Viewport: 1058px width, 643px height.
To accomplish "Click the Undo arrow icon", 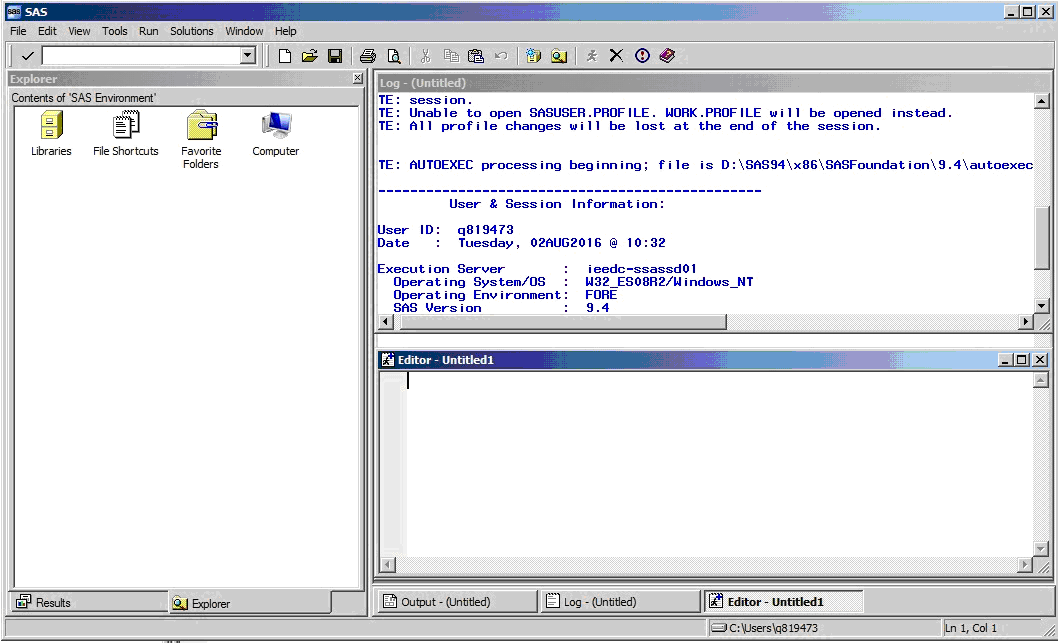I will [x=501, y=56].
